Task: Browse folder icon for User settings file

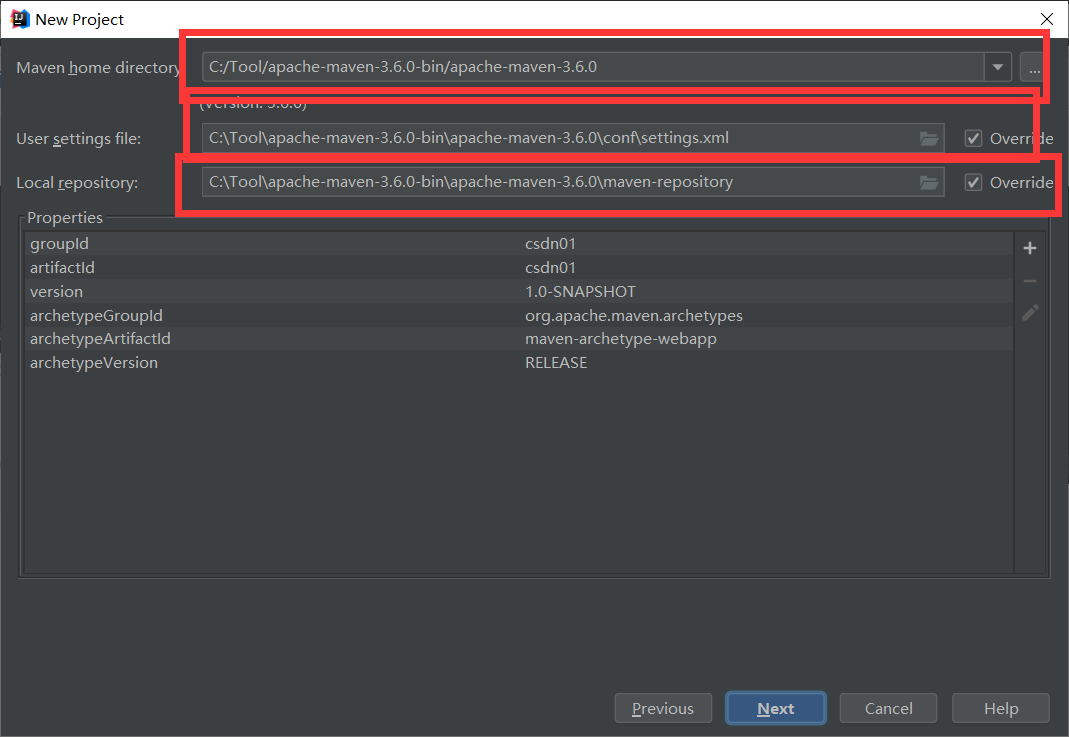Action: 929,138
